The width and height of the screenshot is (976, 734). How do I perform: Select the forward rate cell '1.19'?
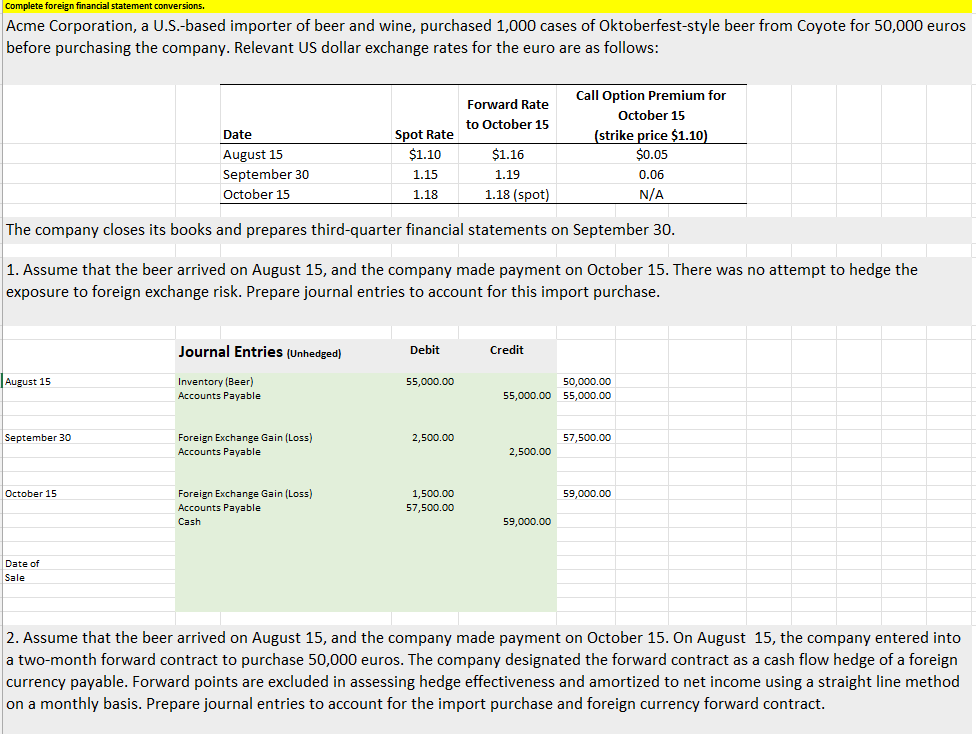(x=507, y=174)
